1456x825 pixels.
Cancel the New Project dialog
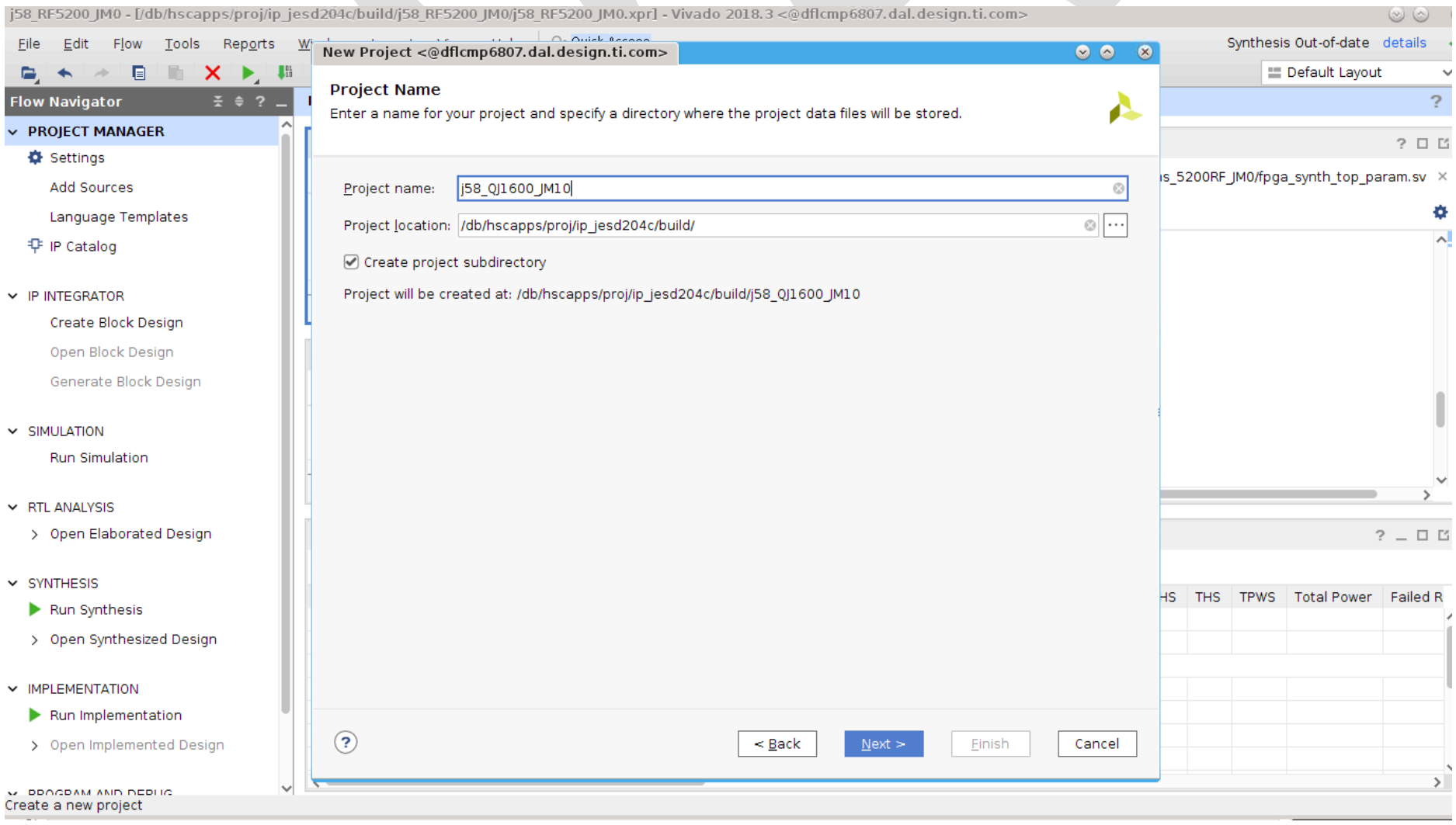(1097, 744)
